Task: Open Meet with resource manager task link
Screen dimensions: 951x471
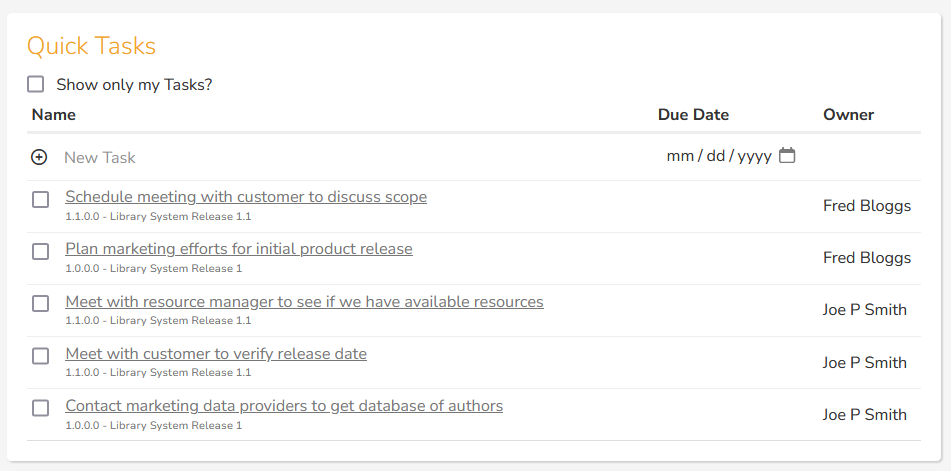Action: pyautogui.click(x=304, y=301)
